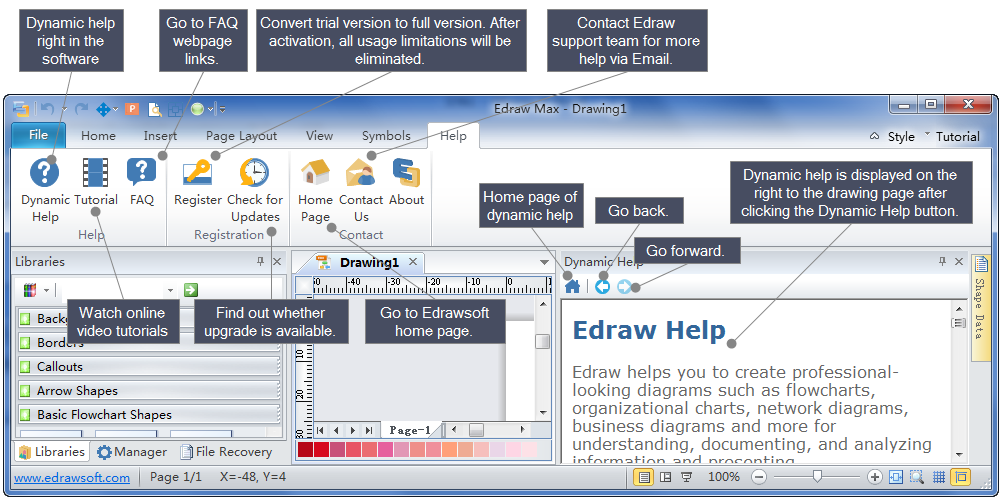Viewport: 1000px width, 504px height.
Task: Click the zoom-selection magnifier in status bar
Action: 916,477
